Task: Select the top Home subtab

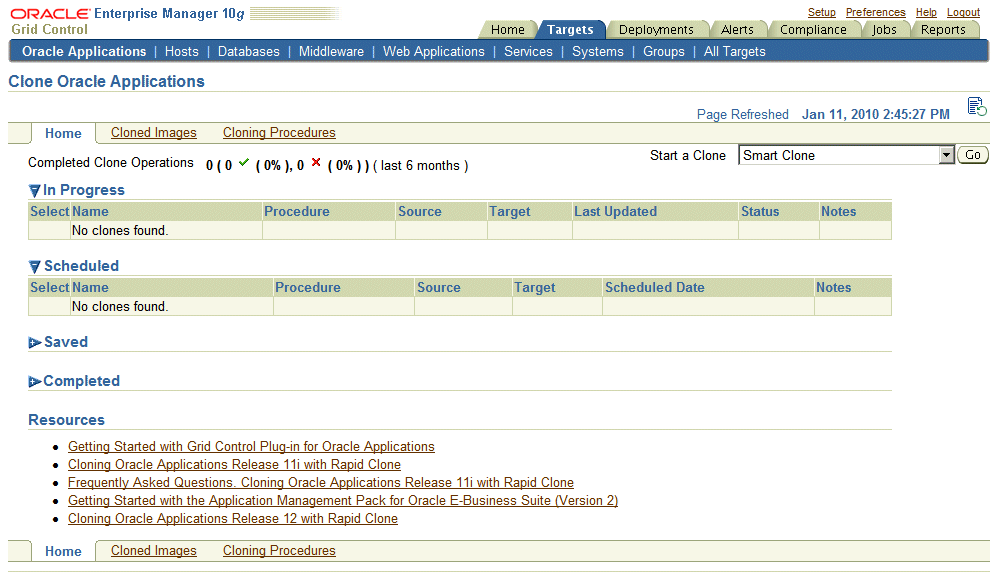Action: tap(63, 133)
